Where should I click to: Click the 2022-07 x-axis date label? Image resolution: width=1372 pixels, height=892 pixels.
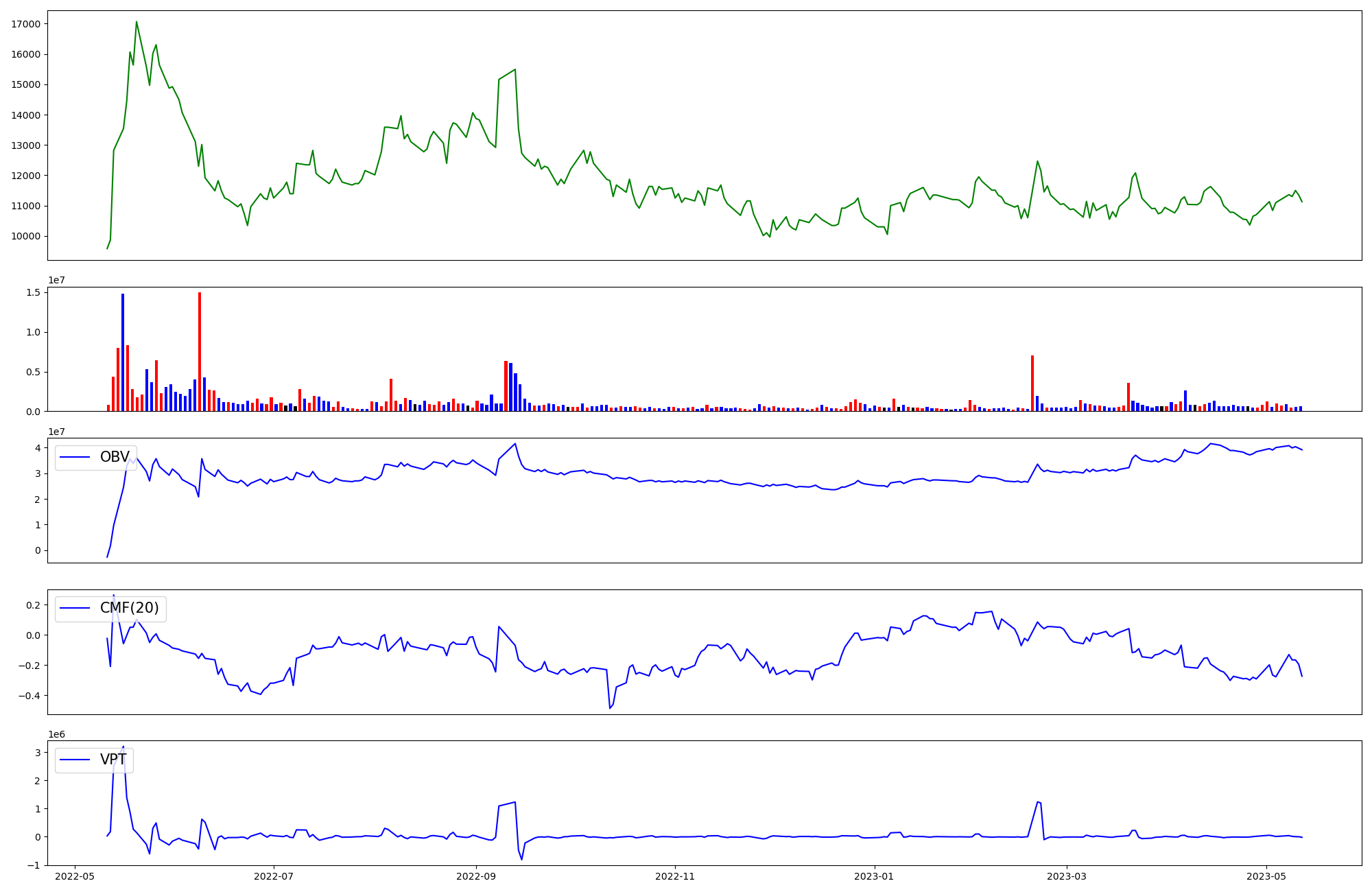coord(274,876)
